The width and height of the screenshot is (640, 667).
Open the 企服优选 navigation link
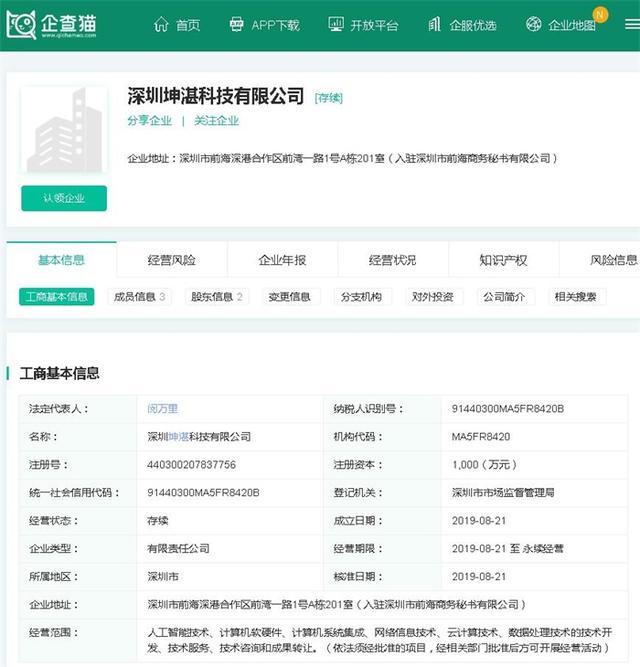[473, 26]
